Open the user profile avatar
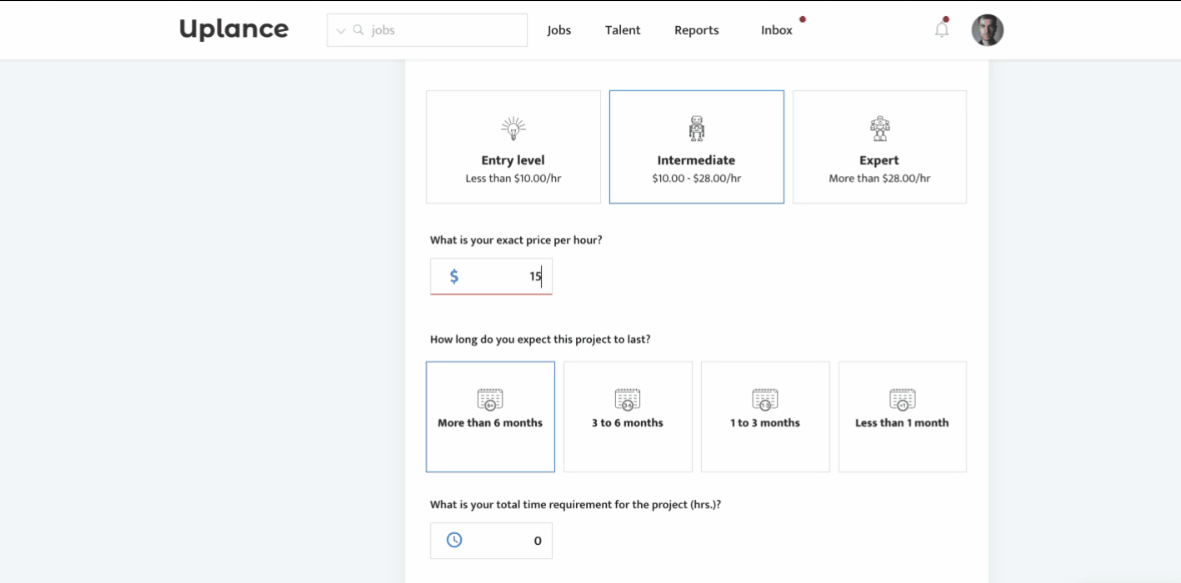Image resolution: width=1181 pixels, height=583 pixels. pyautogui.click(x=987, y=30)
